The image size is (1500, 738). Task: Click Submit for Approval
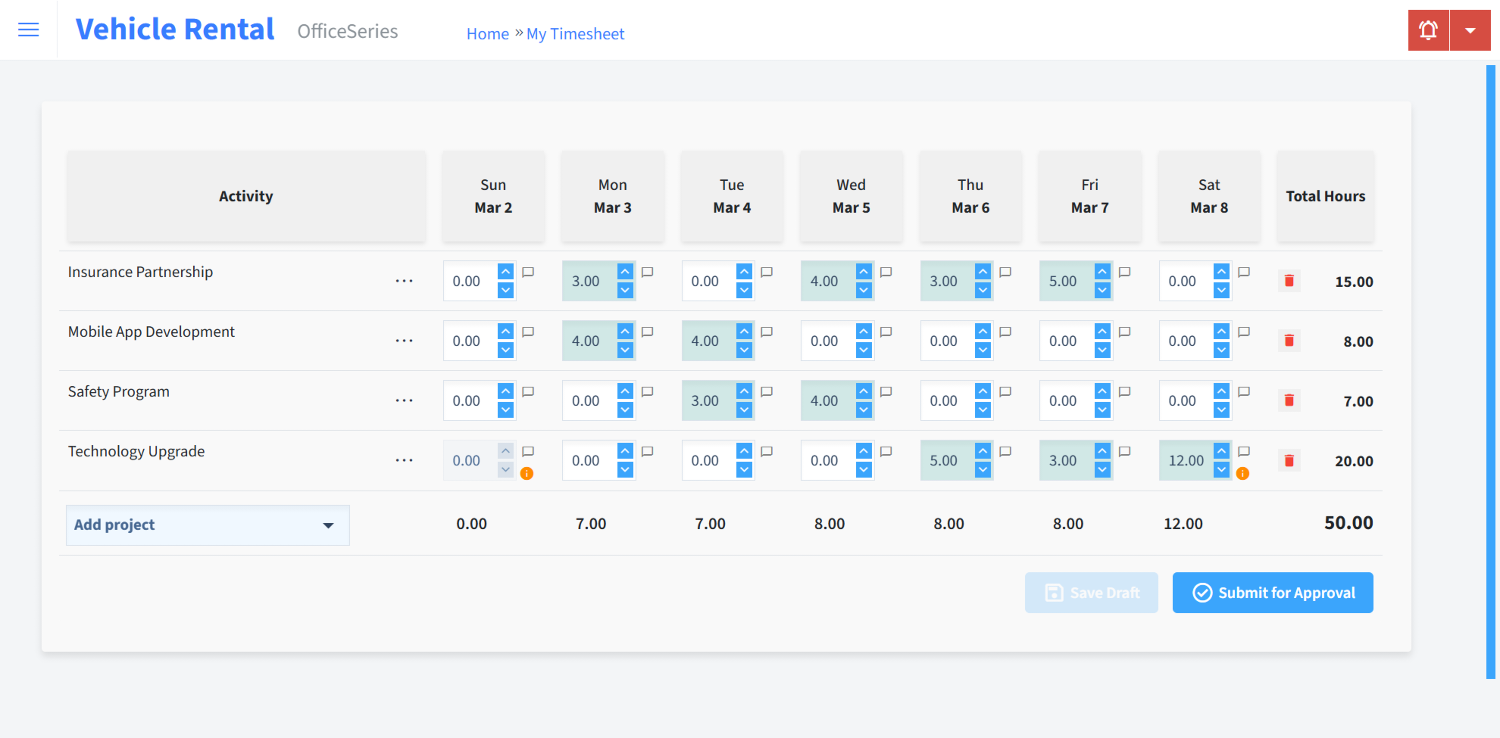tap(1272, 592)
